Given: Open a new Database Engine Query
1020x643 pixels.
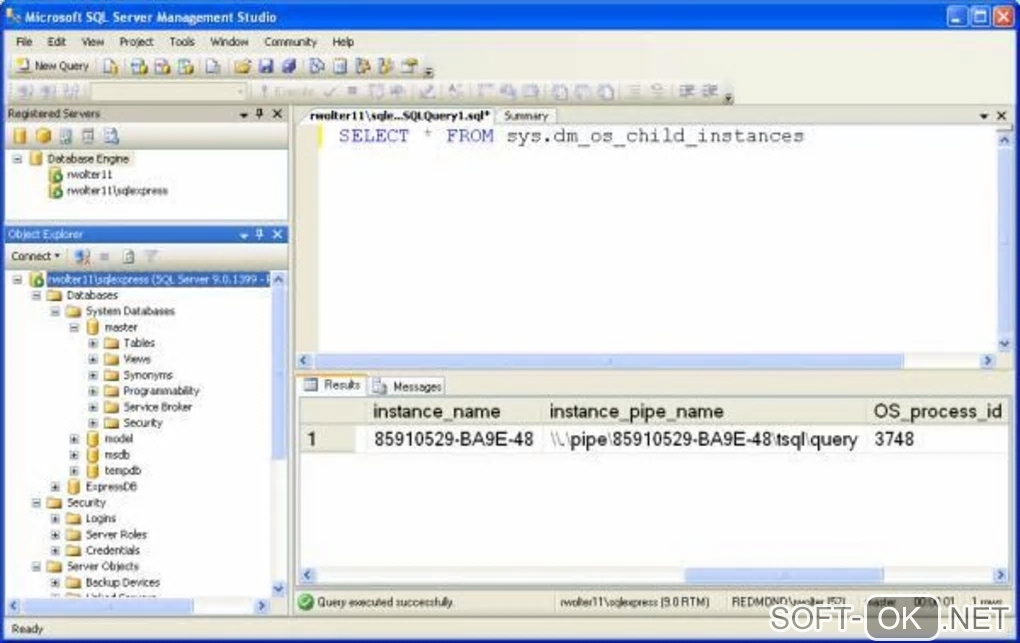Looking at the screenshot, I should click(111, 66).
